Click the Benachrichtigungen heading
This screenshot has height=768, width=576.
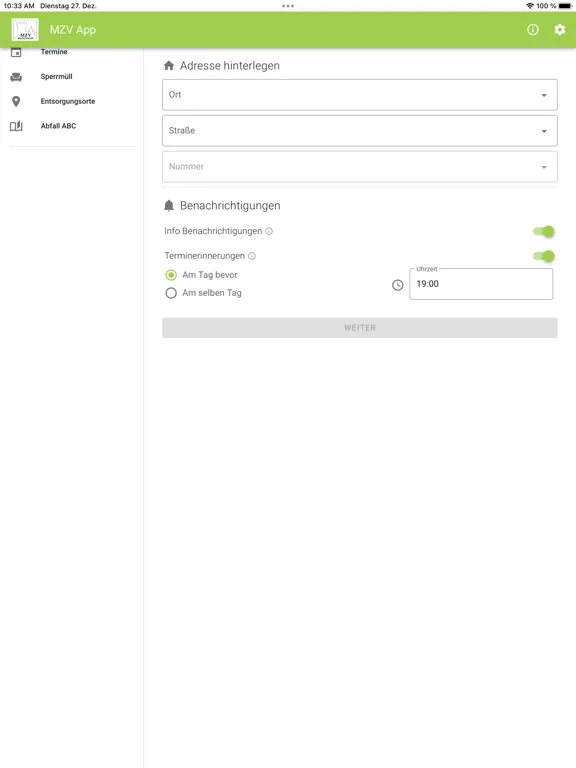230,206
